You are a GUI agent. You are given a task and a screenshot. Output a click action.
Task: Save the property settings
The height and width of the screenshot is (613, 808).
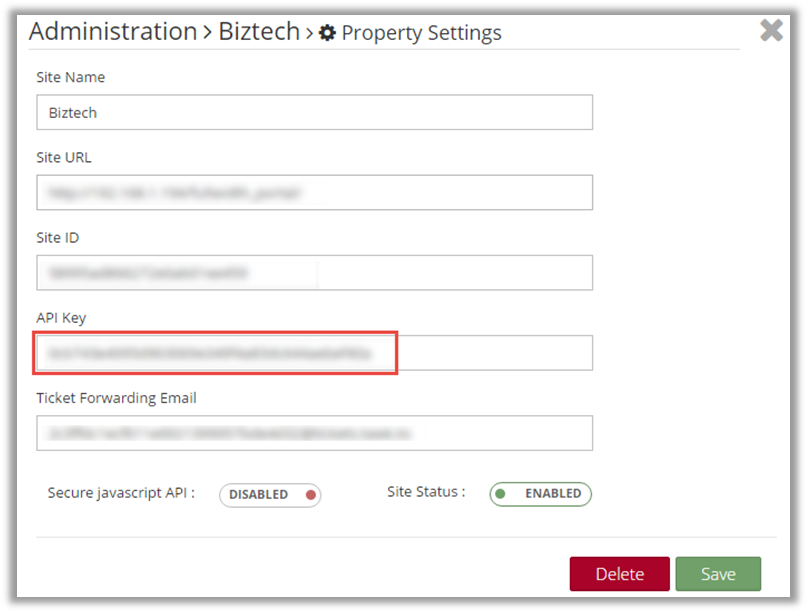pos(718,574)
